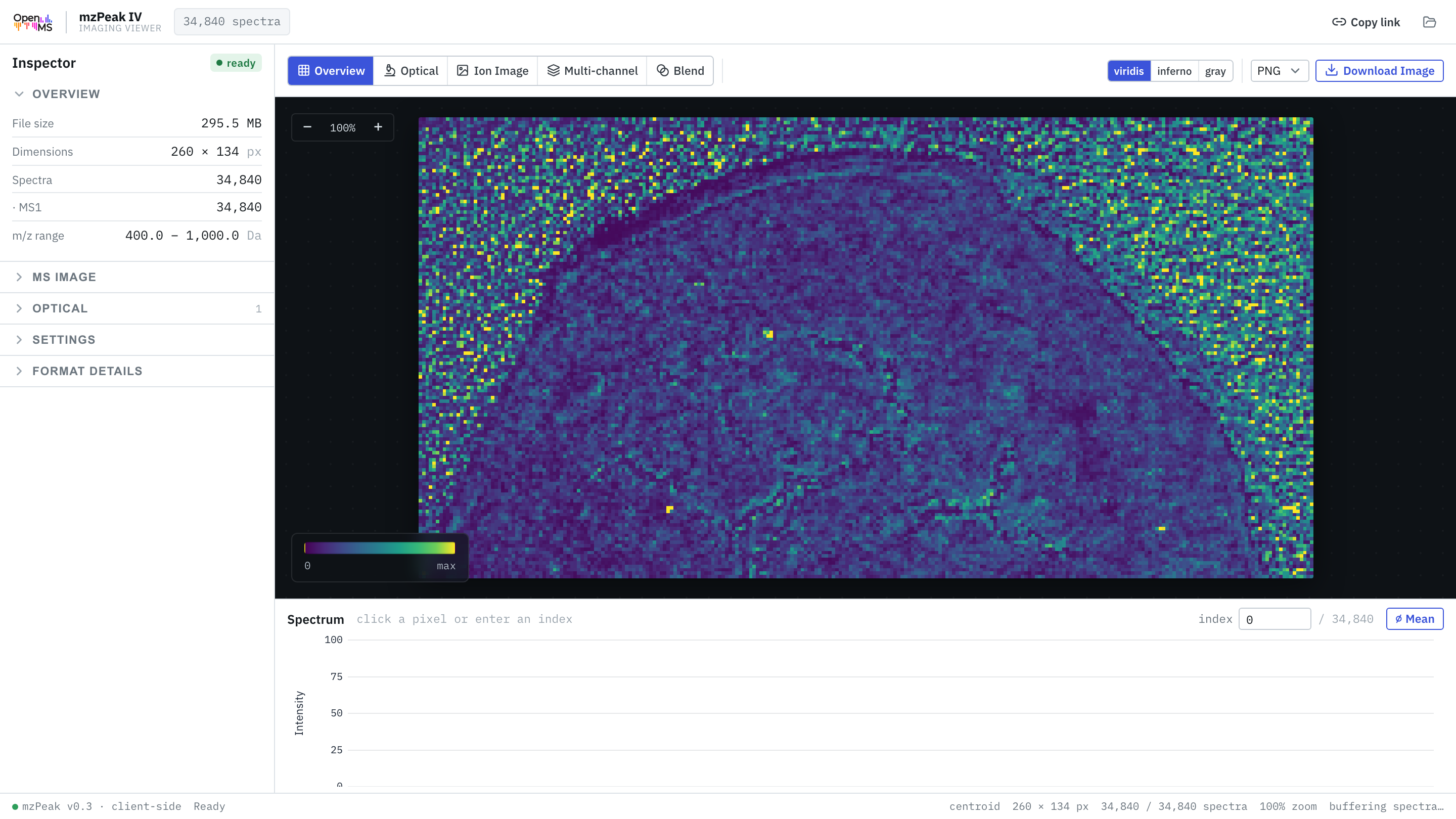Click the spectrum index input field
This screenshot has height=819, width=1456.
[x=1275, y=619]
